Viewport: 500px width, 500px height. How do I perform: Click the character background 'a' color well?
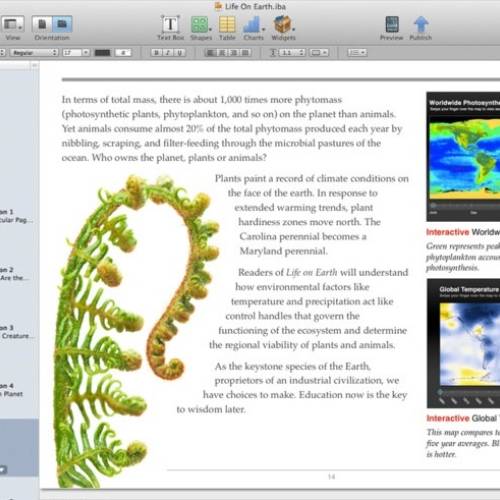coord(123,53)
